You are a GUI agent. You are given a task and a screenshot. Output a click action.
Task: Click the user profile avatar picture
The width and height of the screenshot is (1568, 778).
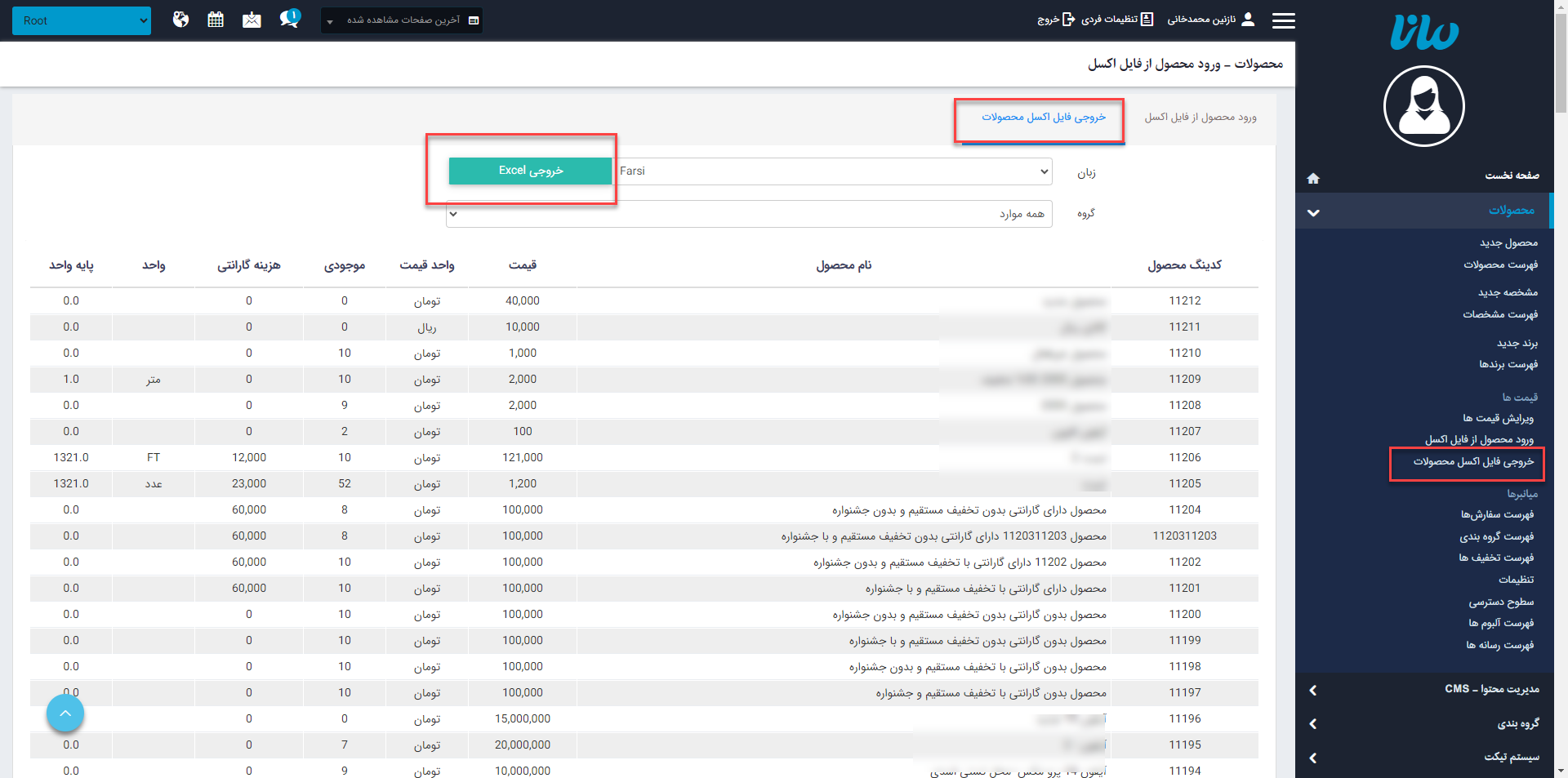(1423, 106)
